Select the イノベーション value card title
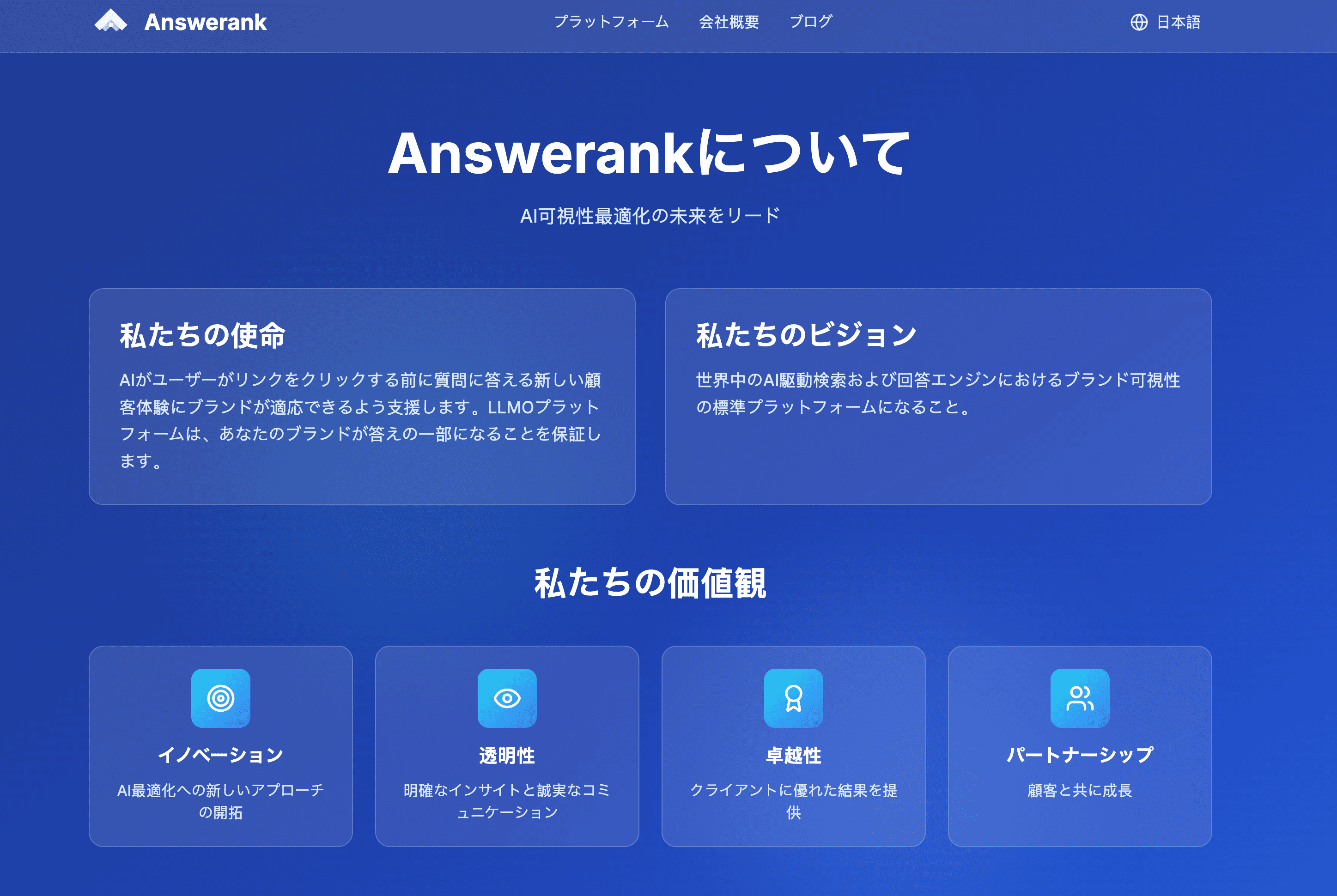The height and width of the screenshot is (896, 1337). 221,755
